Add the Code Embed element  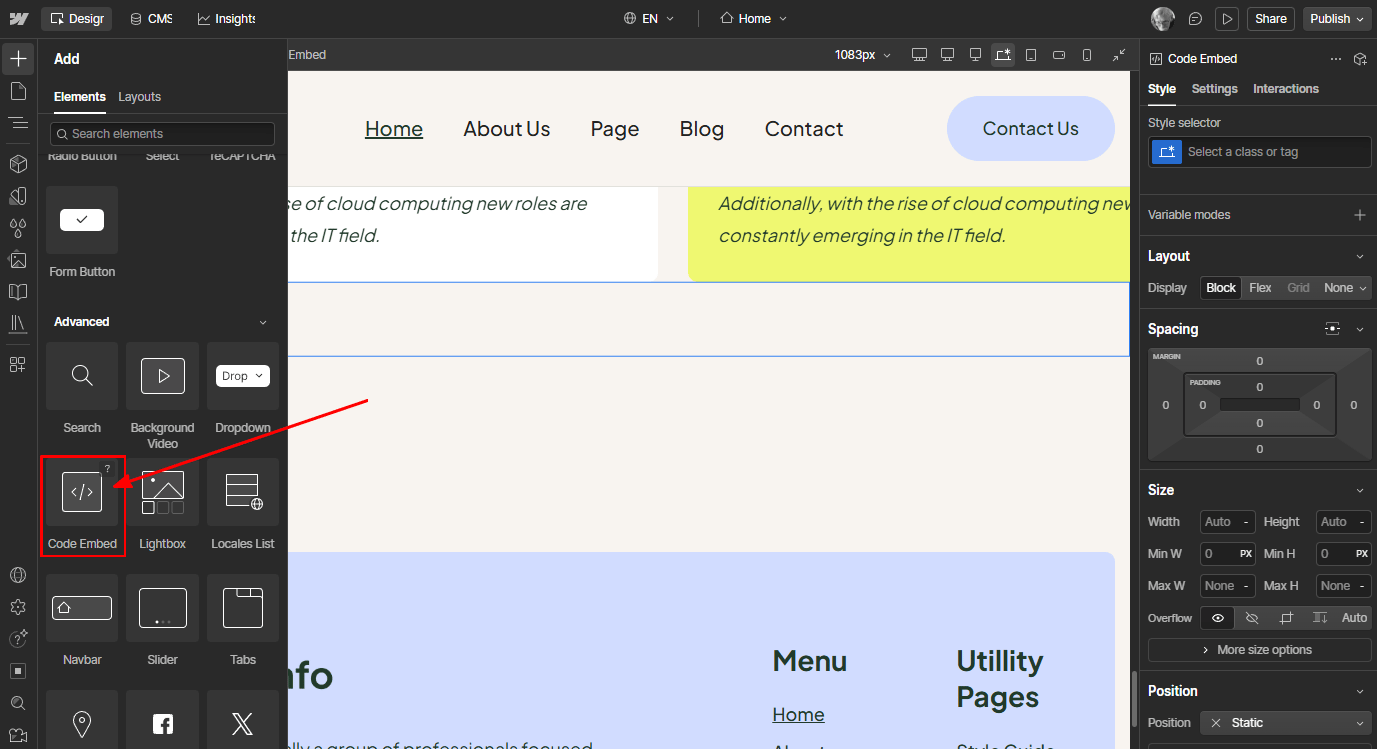coord(83,504)
